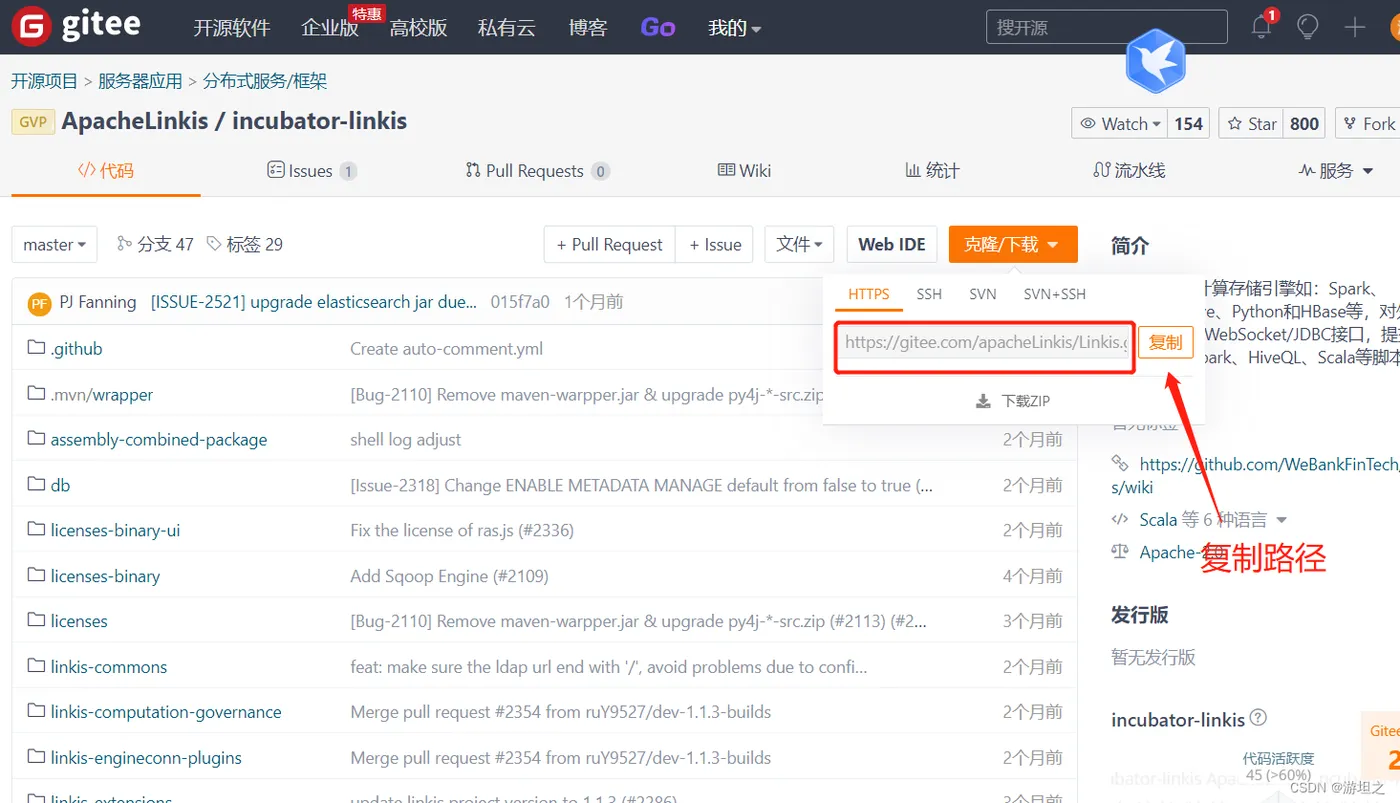Expand the 服务 menu
Screen dimensions: 1400x803
(1336, 171)
